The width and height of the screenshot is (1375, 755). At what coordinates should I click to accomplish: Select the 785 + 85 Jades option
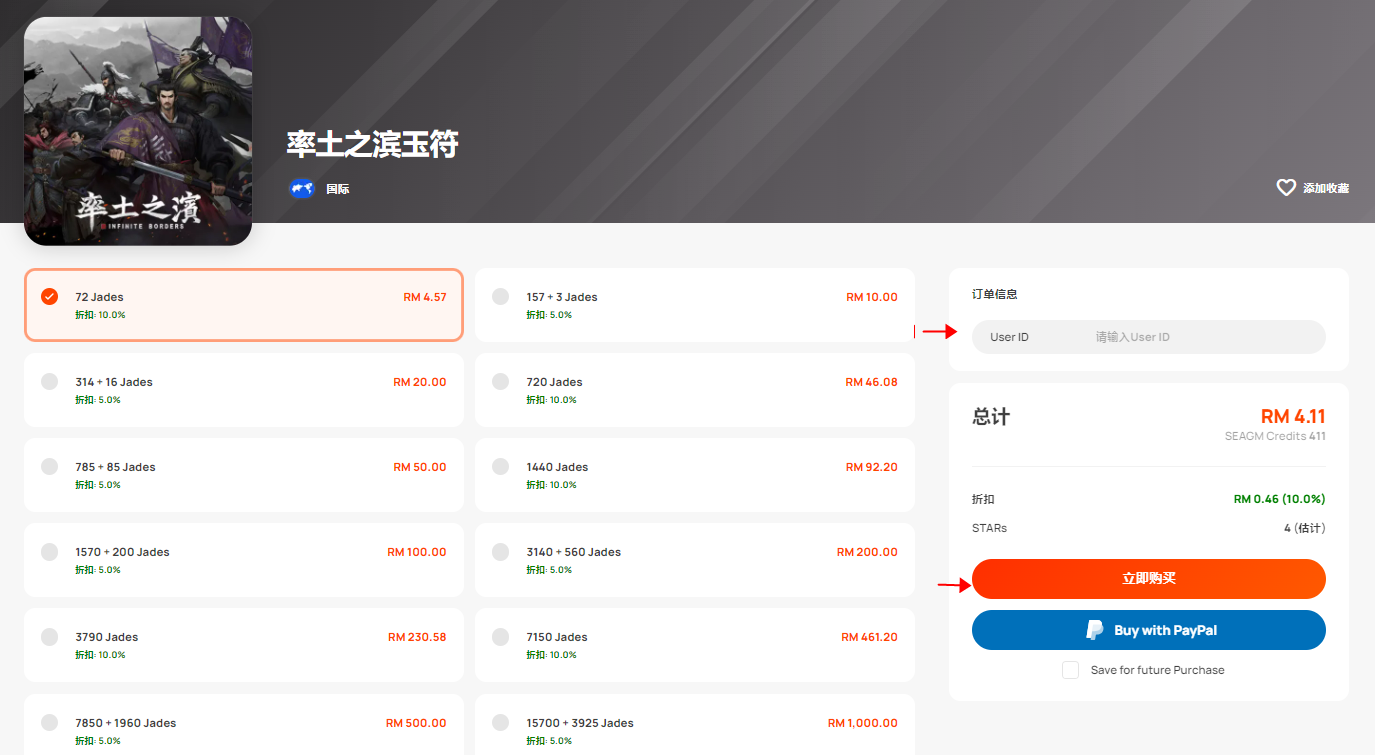point(244,475)
